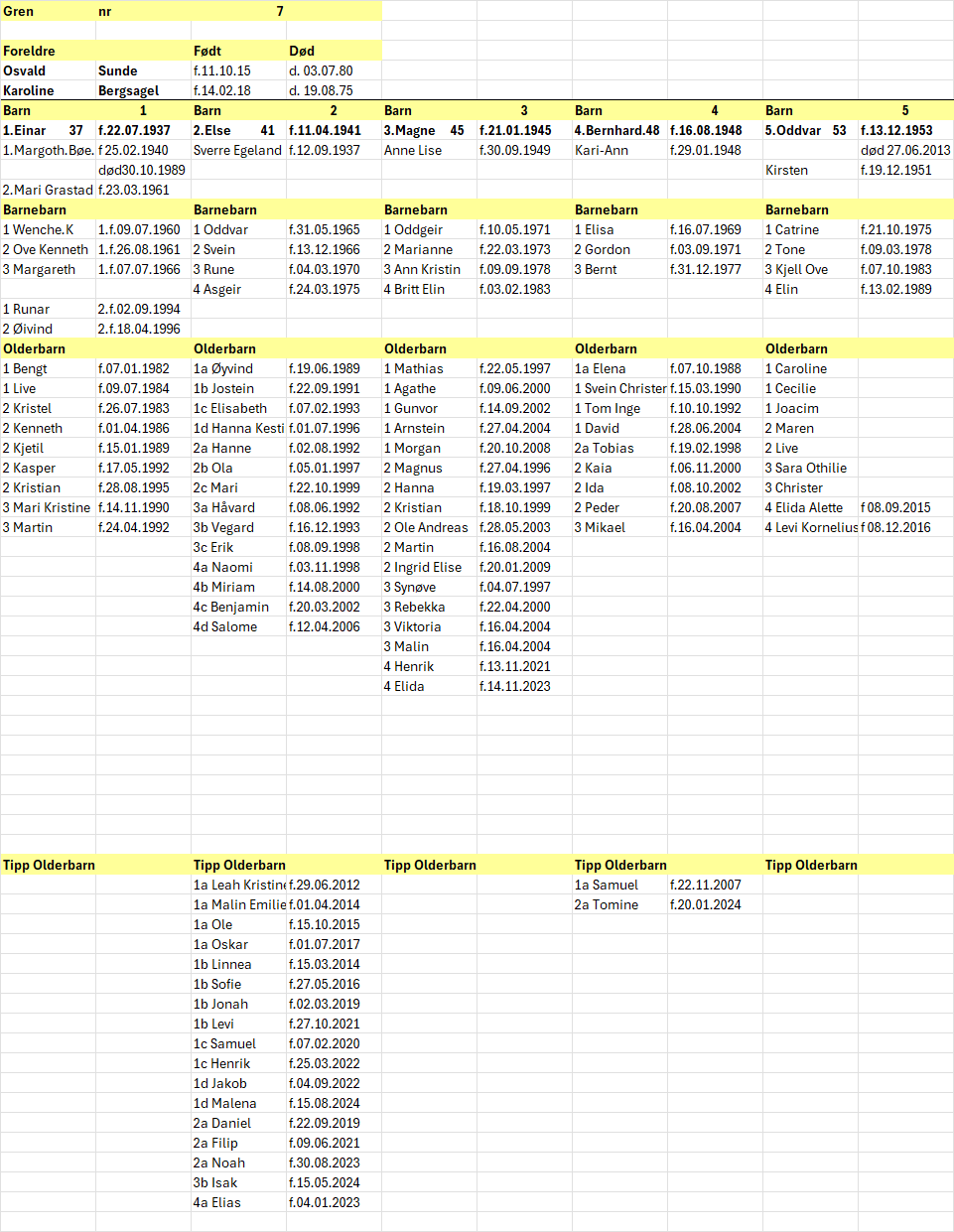Click the "5.Oddvar 53" cell
This screenshot has width=954, height=1232.
coord(810,130)
